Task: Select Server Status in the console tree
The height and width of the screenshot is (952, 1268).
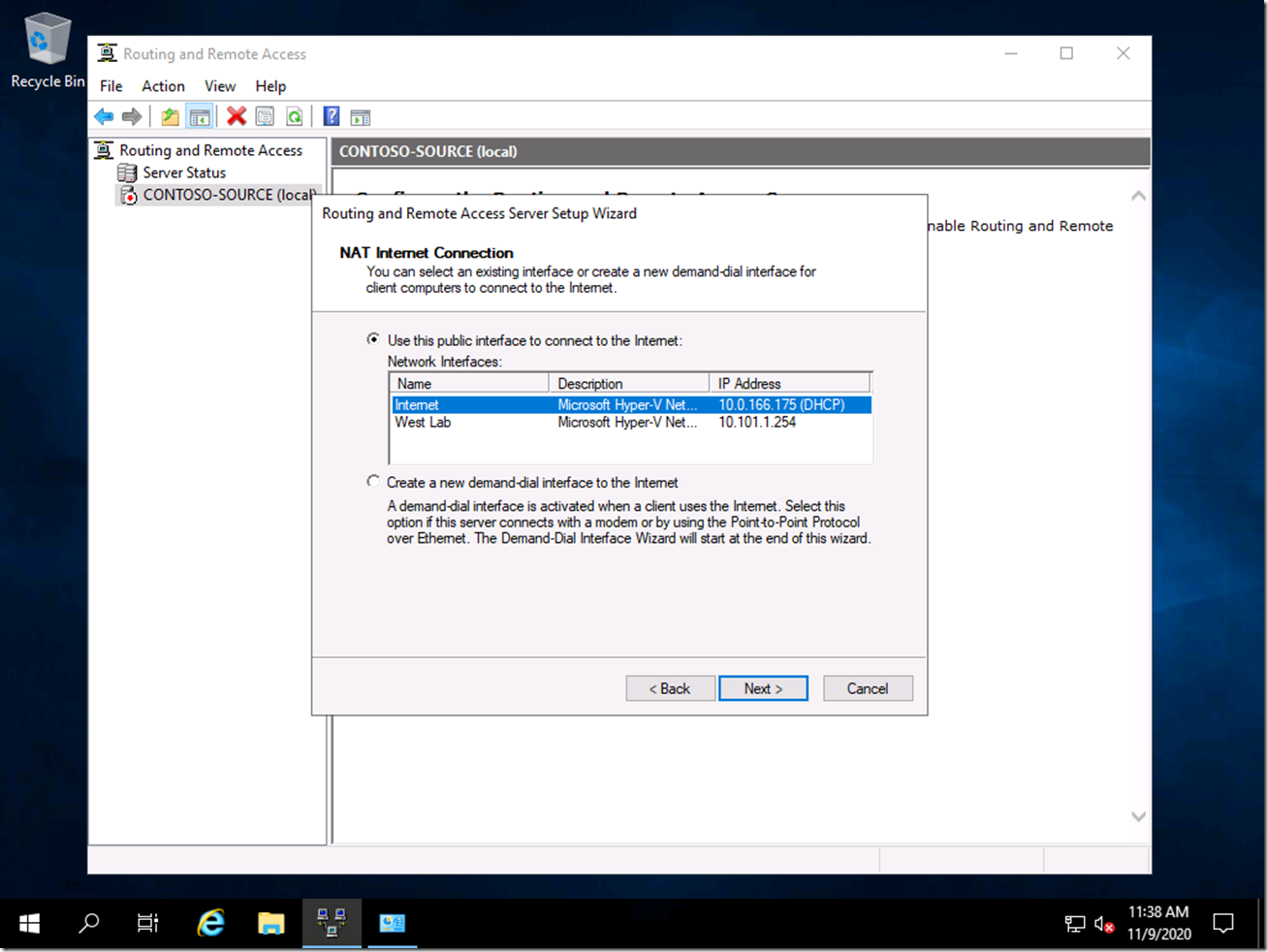Action: (184, 173)
